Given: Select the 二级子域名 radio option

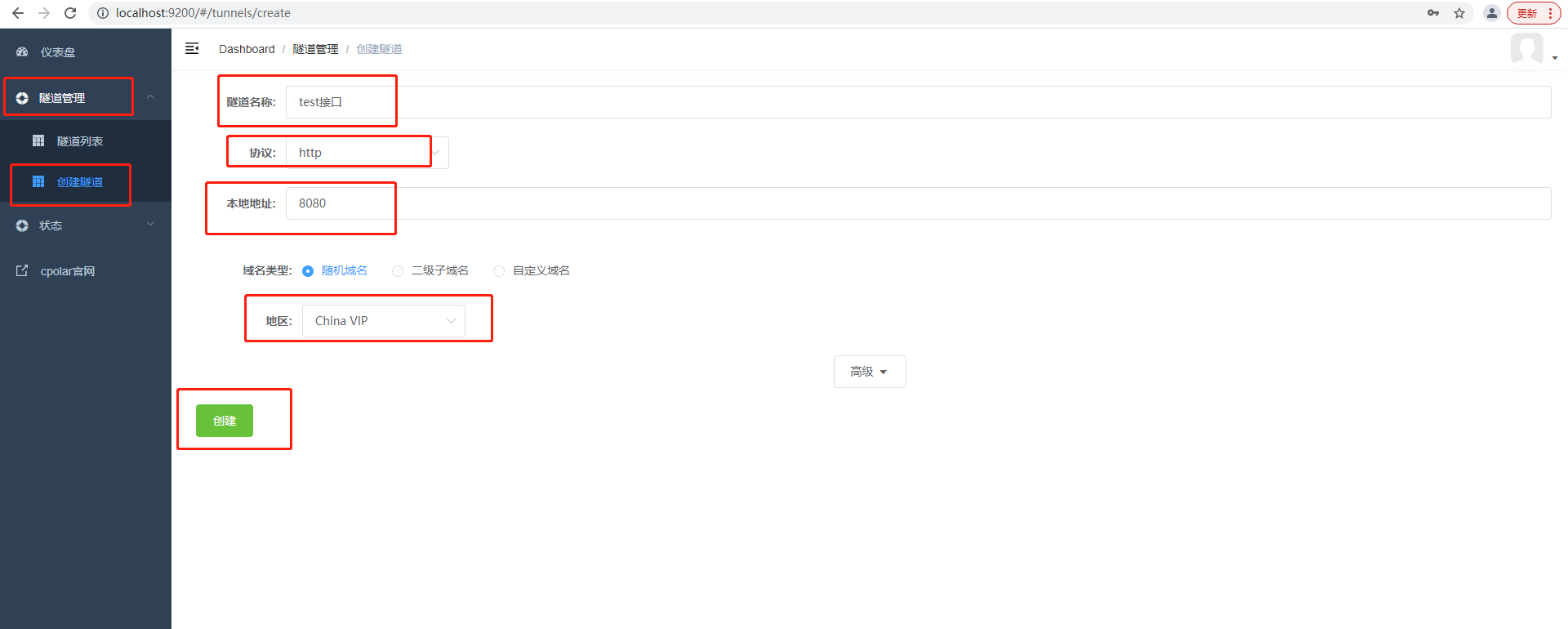Looking at the screenshot, I should coord(430,270).
